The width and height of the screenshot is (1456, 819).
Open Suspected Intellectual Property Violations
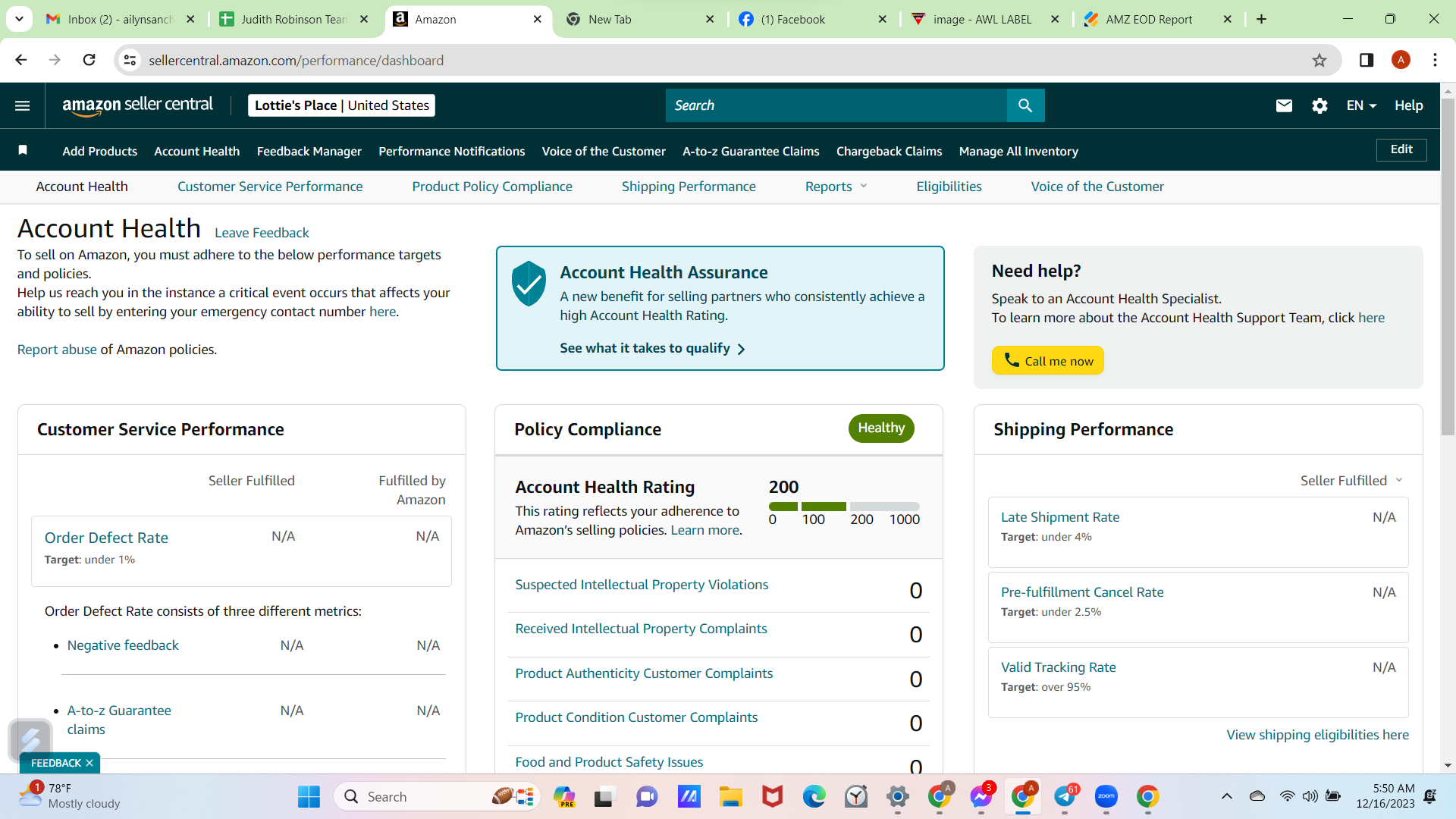coord(642,585)
